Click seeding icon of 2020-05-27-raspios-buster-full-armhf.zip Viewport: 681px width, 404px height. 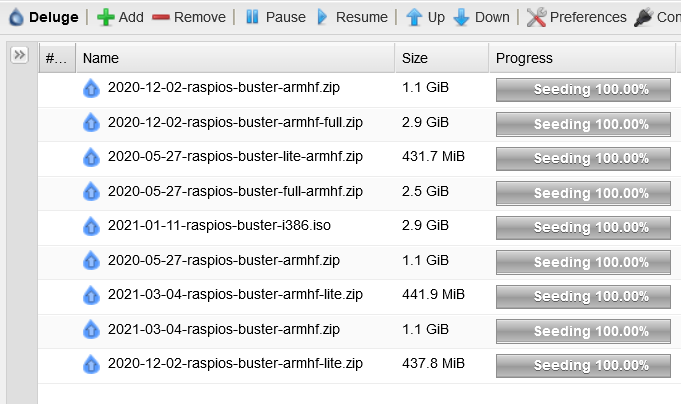pos(91,191)
